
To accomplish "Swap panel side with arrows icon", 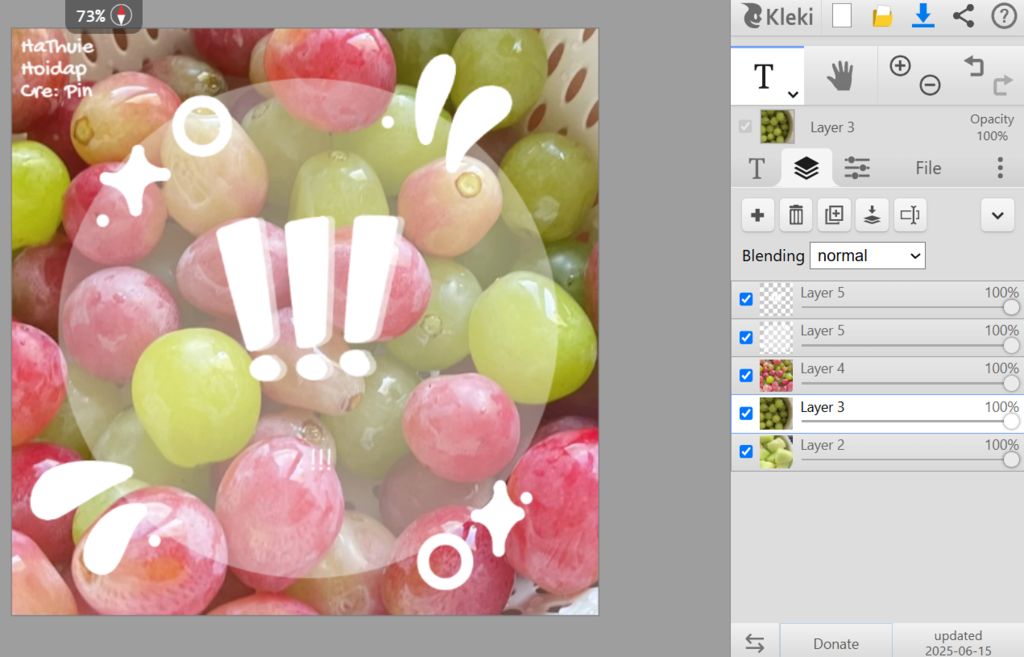I will (755, 643).
